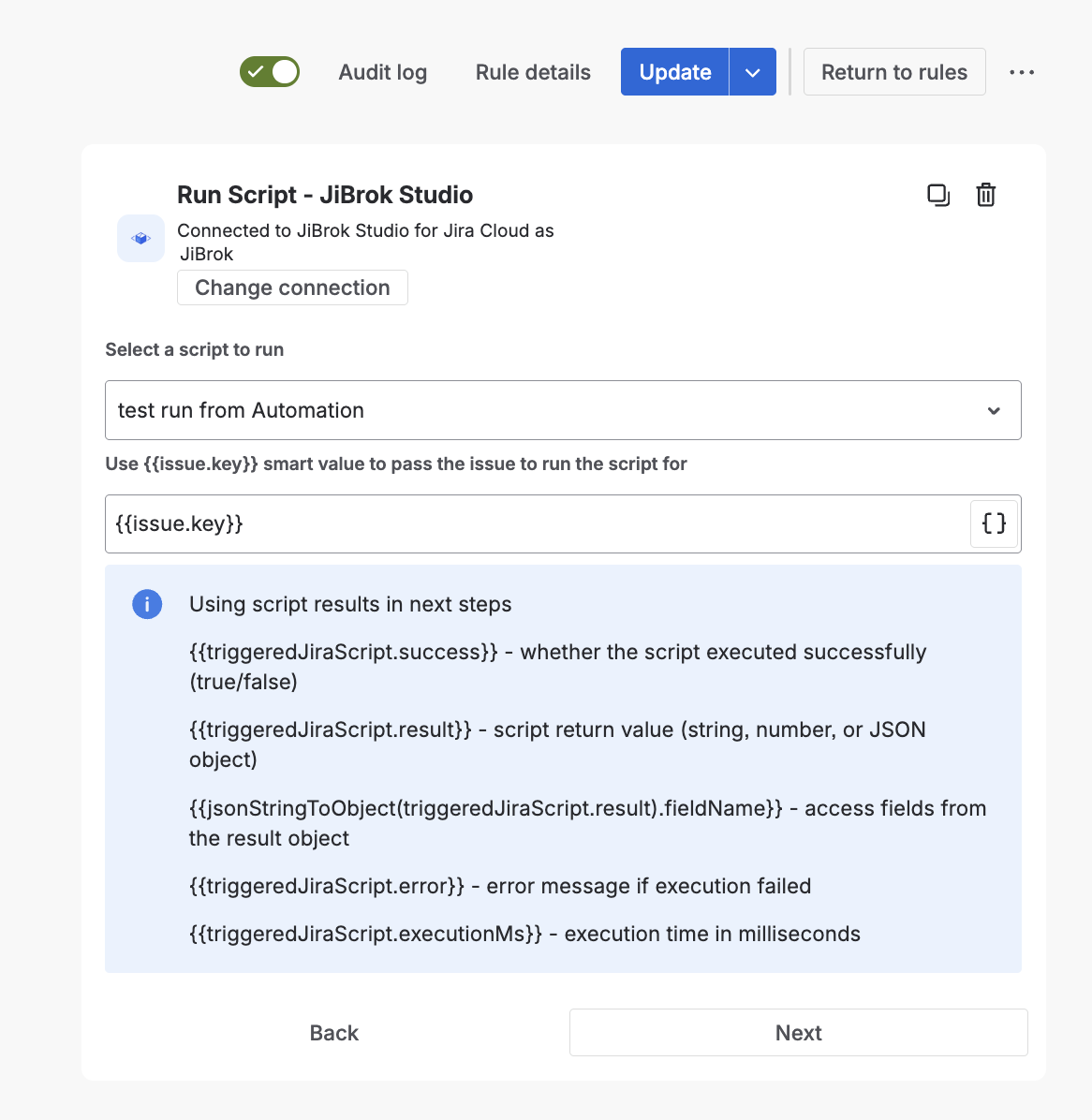Image resolution: width=1092 pixels, height=1120 pixels.
Task: Click the more options ellipsis icon
Action: click(1022, 71)
